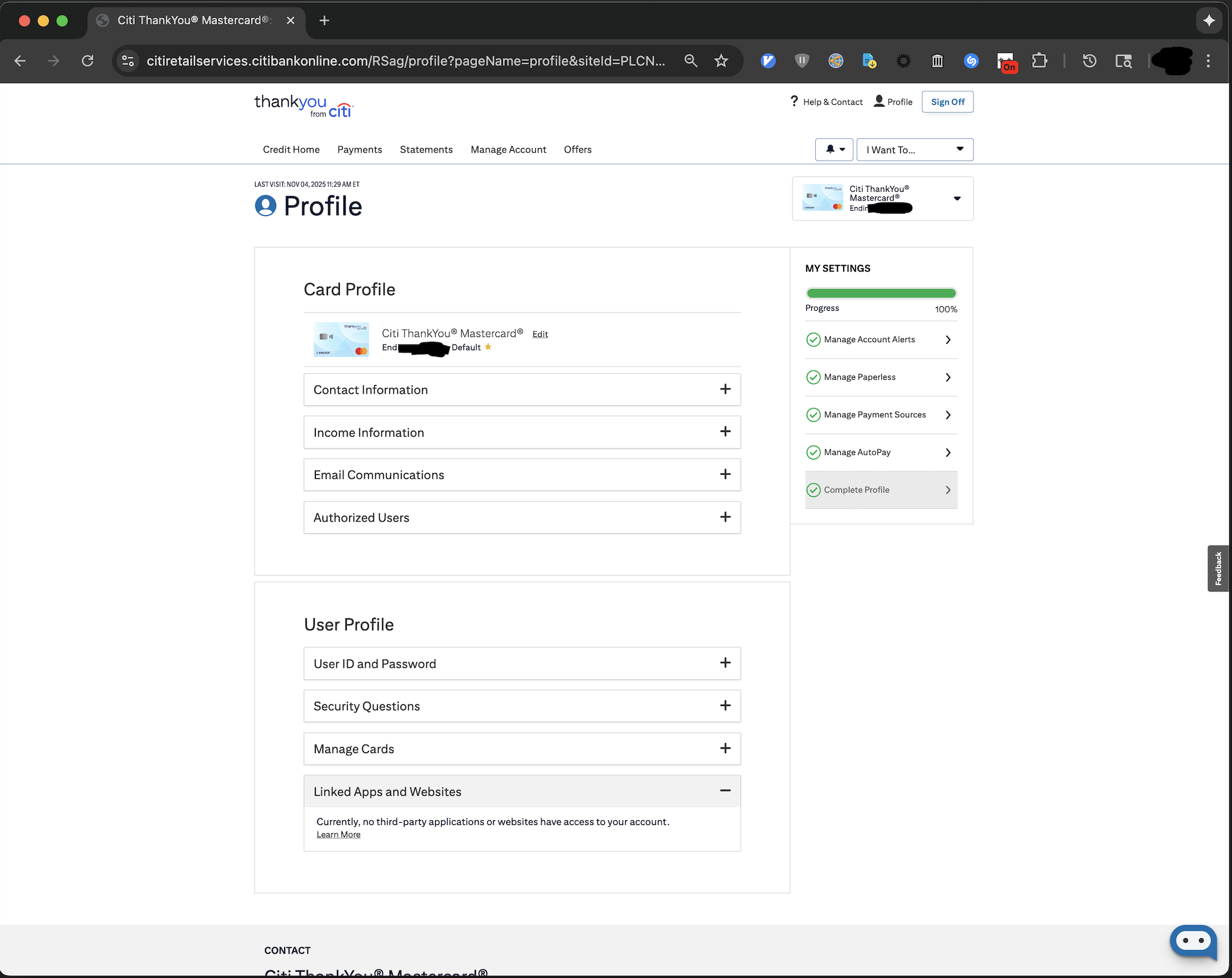Click the Manage Paperless green checkmark item
The width and height of the screenshot is (1232, 978).
860,377
